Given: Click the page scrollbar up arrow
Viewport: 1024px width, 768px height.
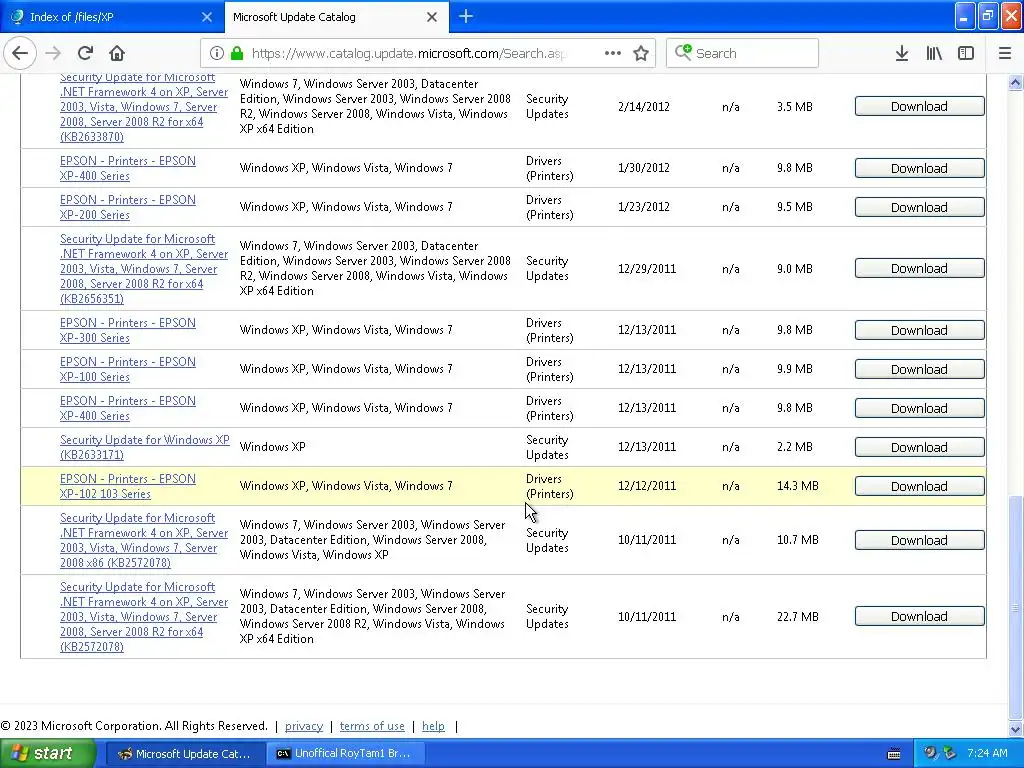Looking at the screenshot, I should [x=1015, y=82].
